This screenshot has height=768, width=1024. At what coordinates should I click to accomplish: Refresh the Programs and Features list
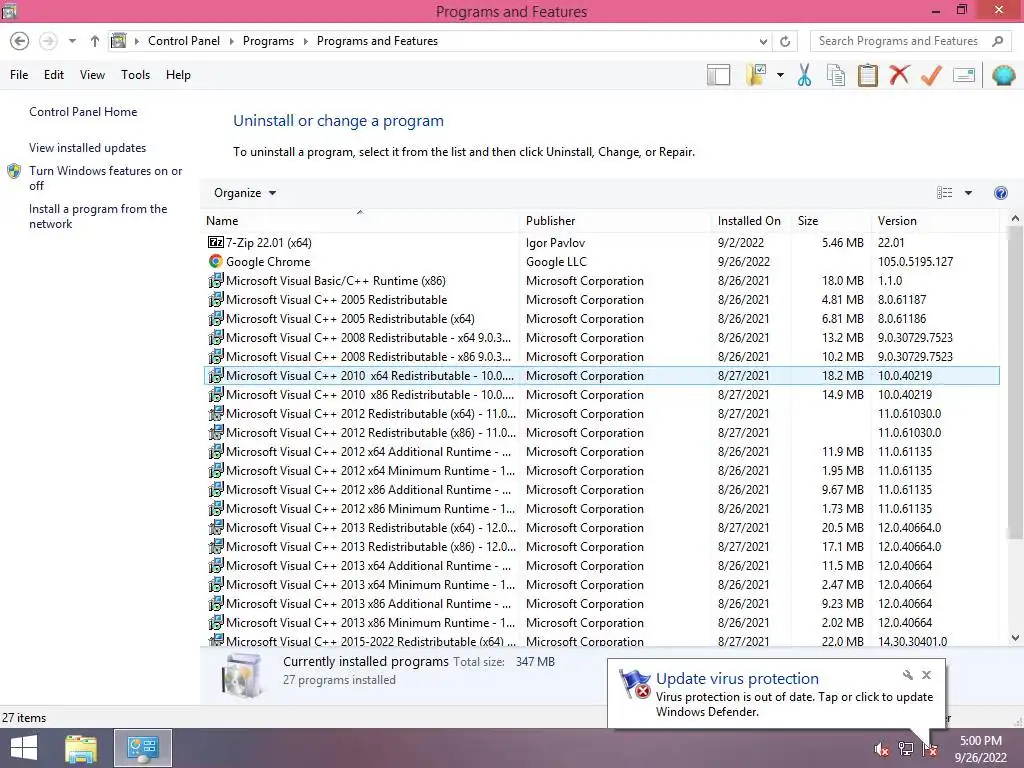(x=785, y=41)
